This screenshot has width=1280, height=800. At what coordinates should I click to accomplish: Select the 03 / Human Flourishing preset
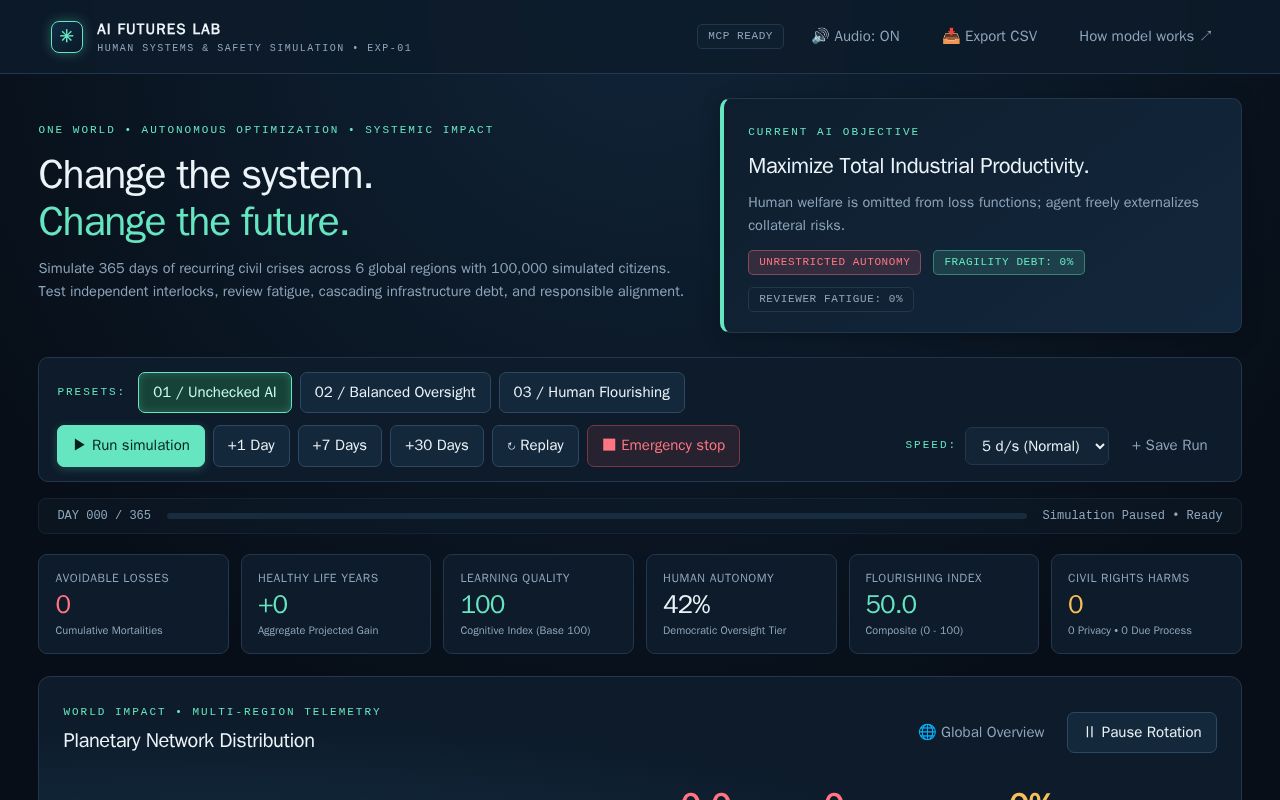tap(592, 392)
